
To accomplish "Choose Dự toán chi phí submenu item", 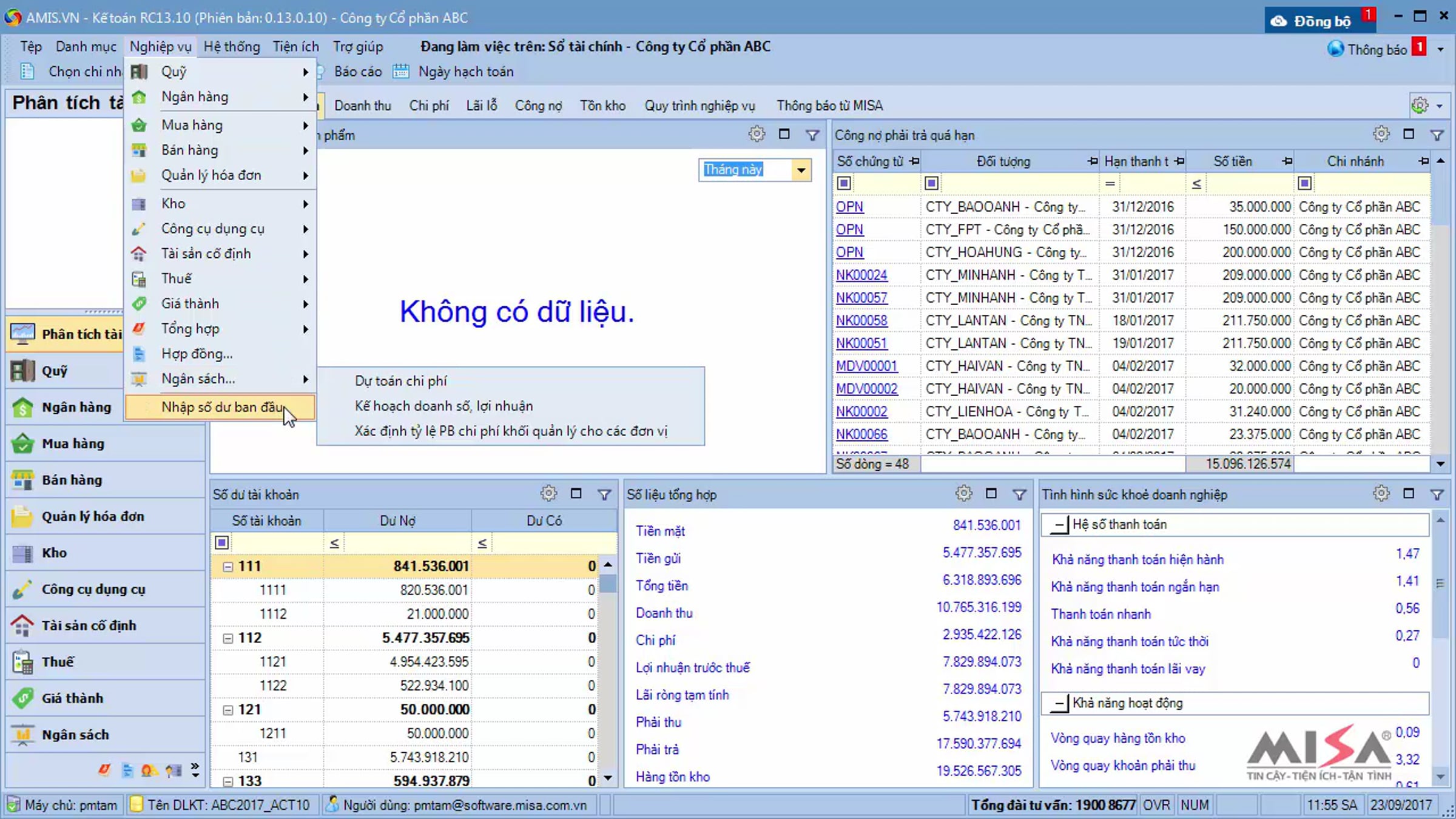I will coord(400,381).
